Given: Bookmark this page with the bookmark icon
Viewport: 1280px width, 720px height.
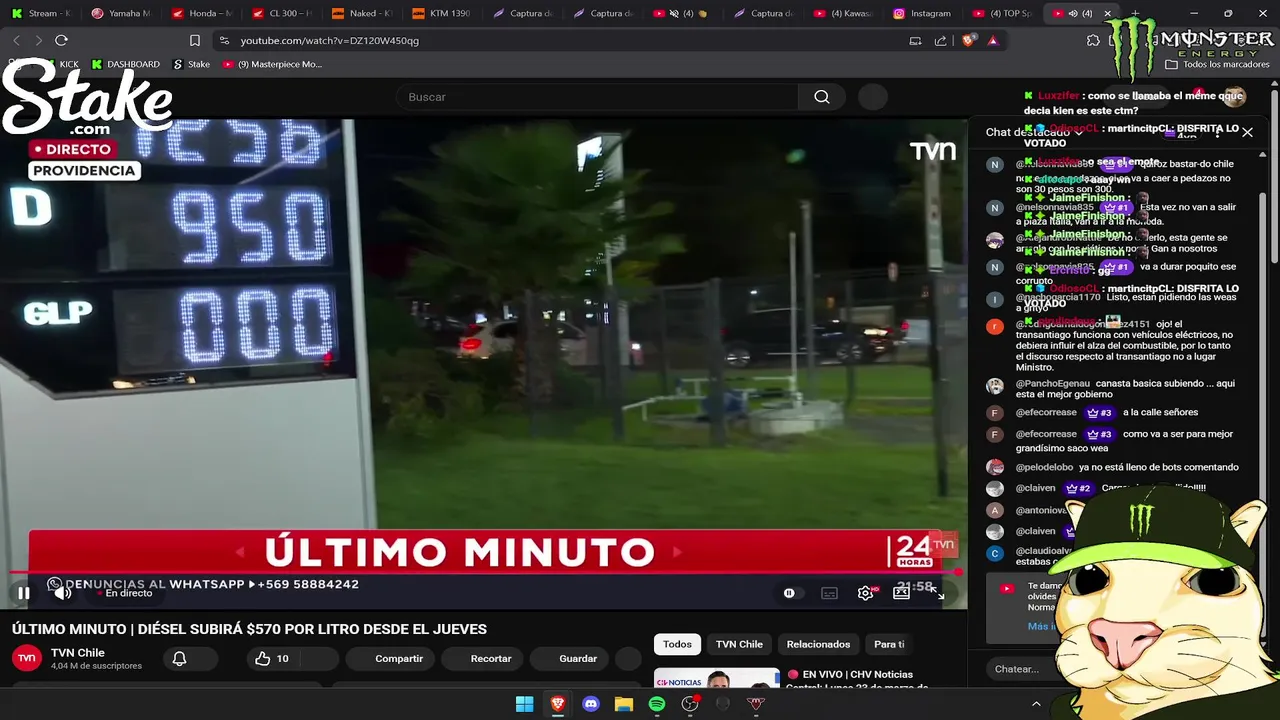Looking at the screenshot, I should coord(195,40).
